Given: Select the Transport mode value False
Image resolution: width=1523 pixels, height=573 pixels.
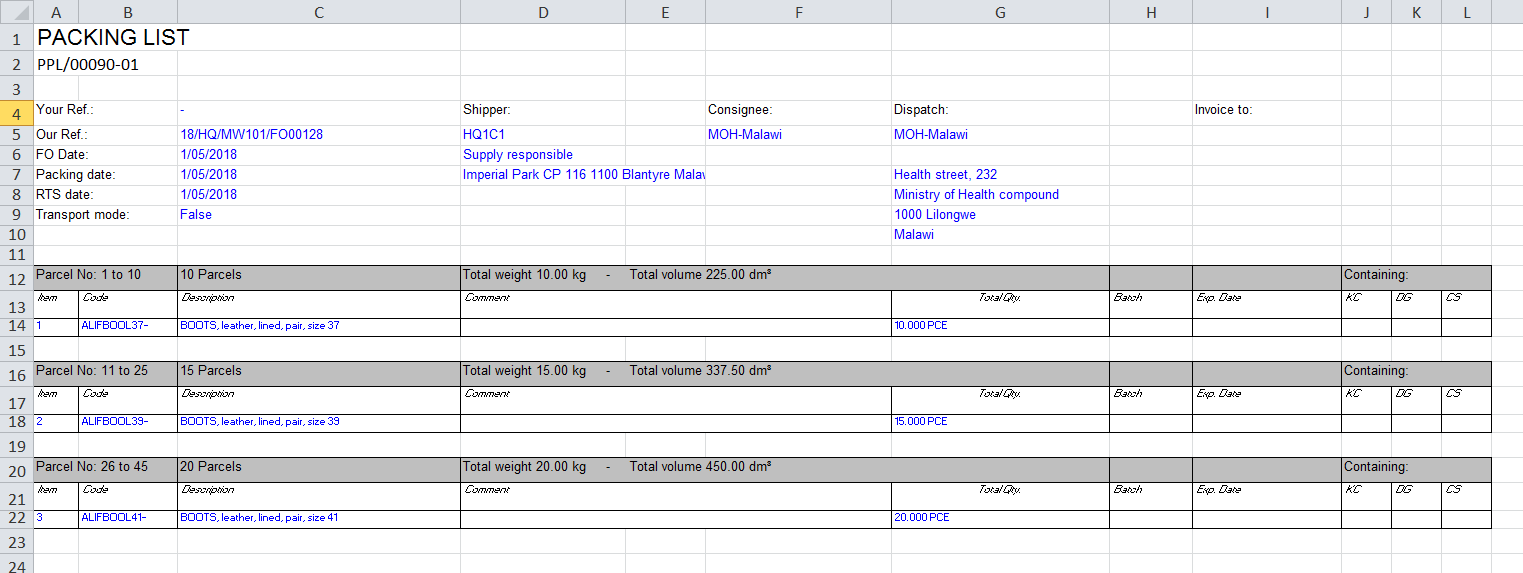Looking at the screenshot, I should point(196,214).
